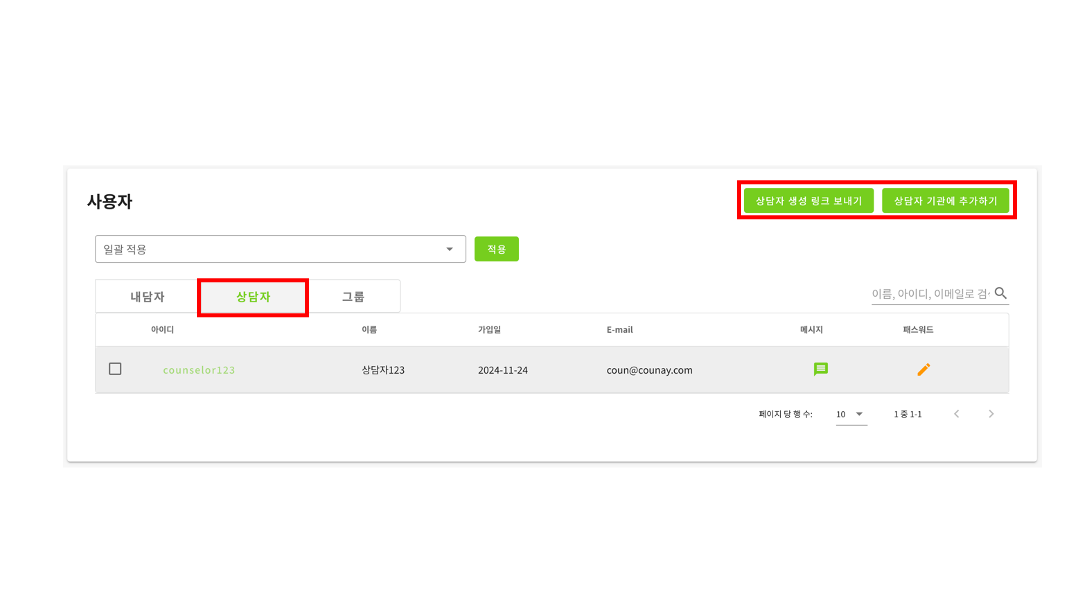Click the 가입일 column header
Viewport: 1080px width, 608px height.
(x=490, y=330)
